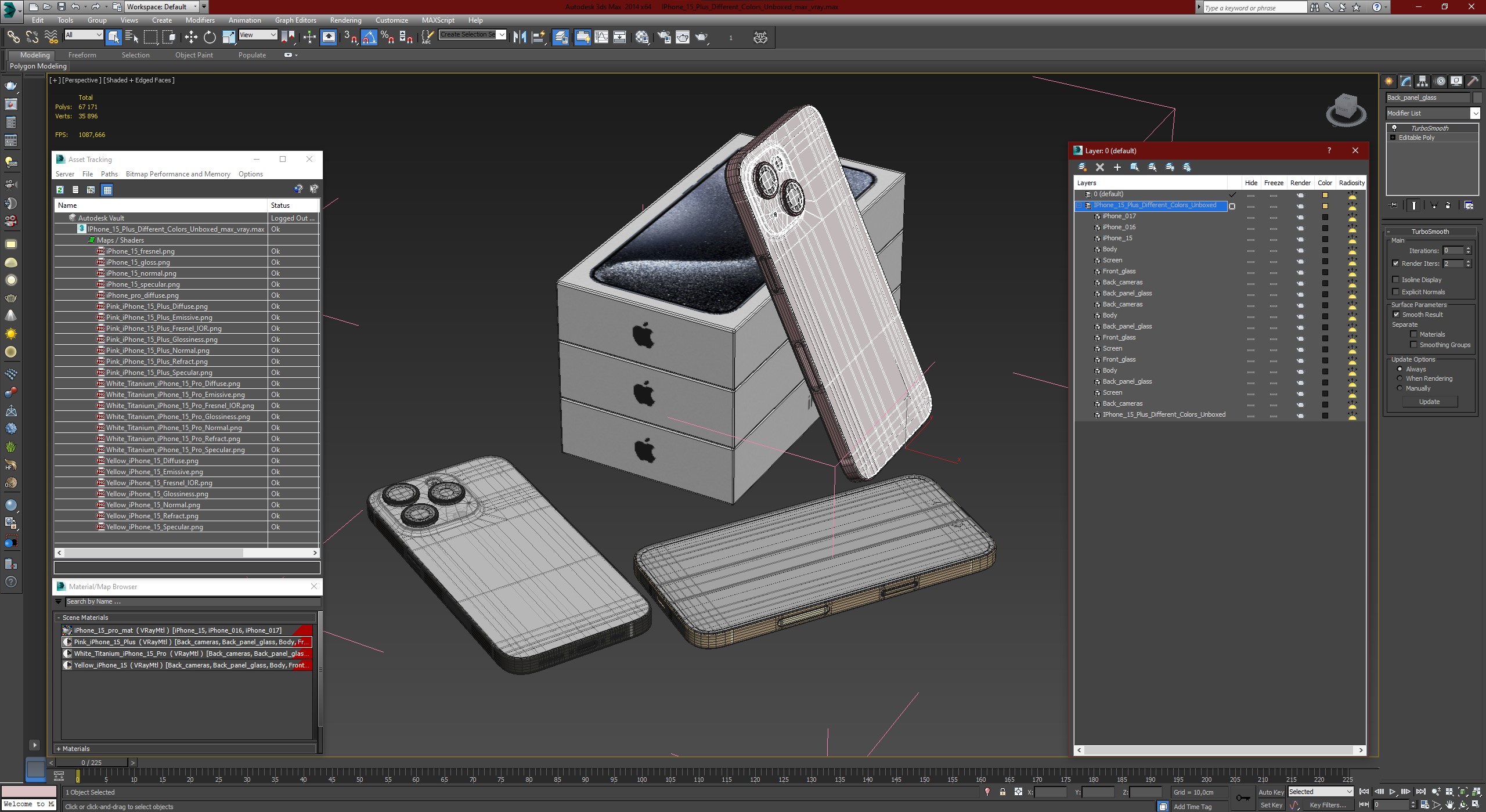Click the time slider 0 / 225

(x=92, y=763)
